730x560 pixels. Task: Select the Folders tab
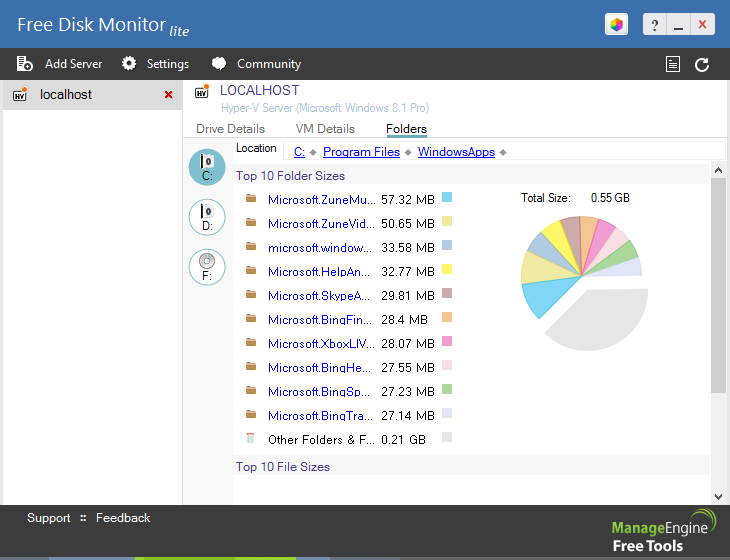coord(406,129)
